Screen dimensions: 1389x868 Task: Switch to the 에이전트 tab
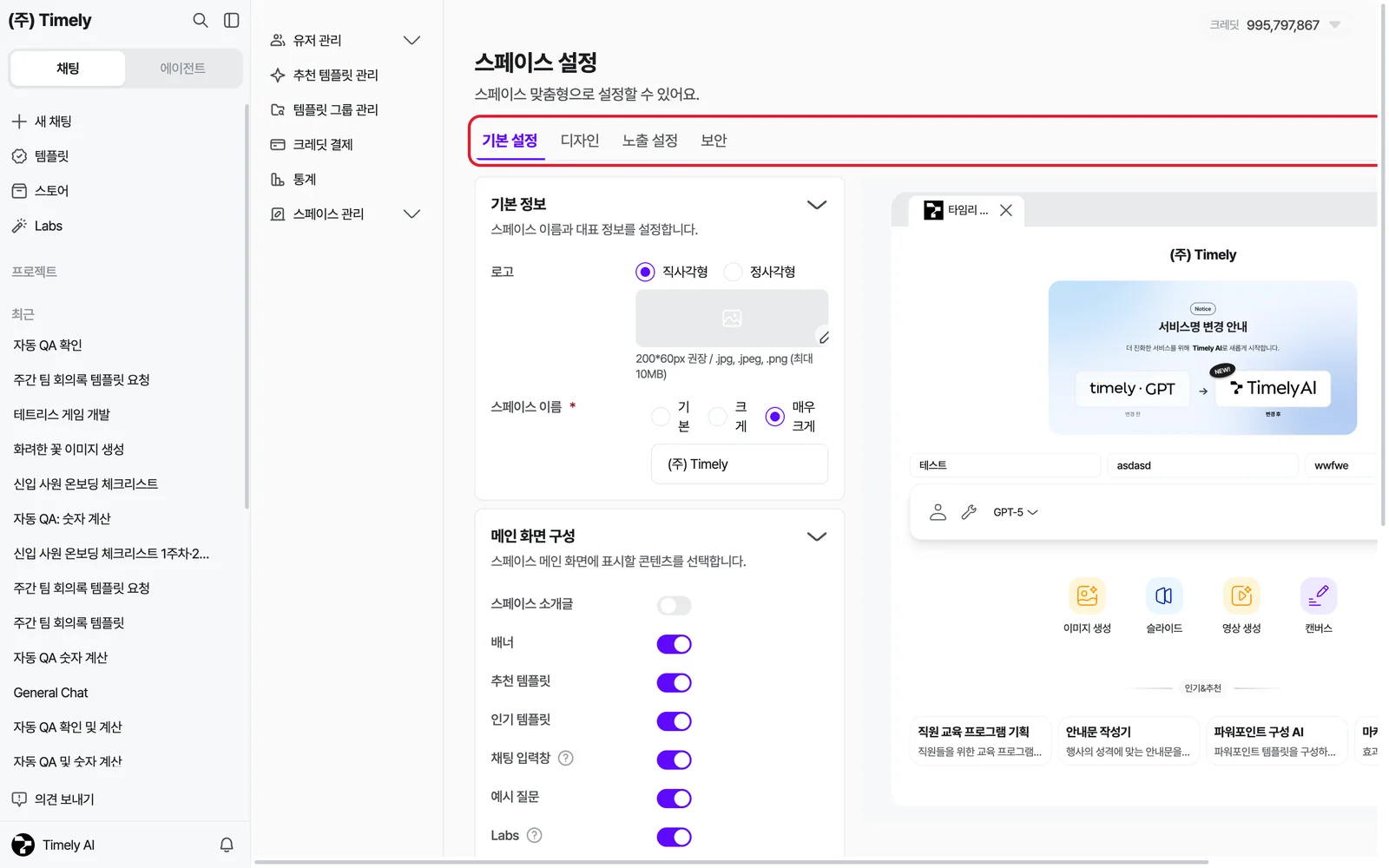point(183,69)
